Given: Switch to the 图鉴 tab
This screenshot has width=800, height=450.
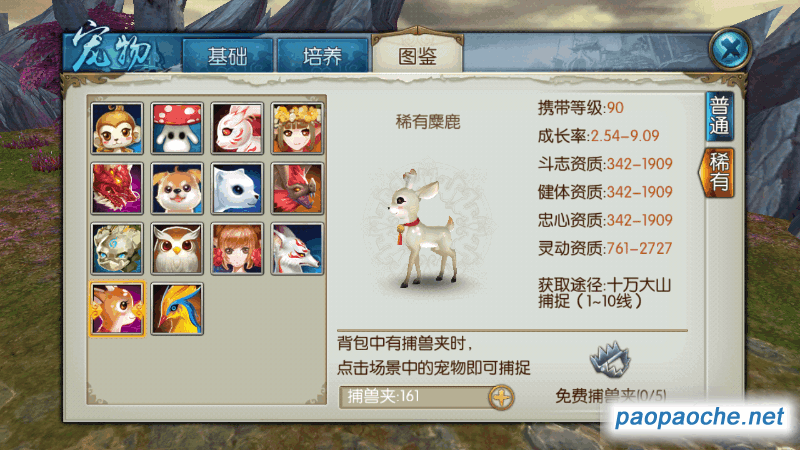Looking at the screenshot, I should (x=417, y=54).
